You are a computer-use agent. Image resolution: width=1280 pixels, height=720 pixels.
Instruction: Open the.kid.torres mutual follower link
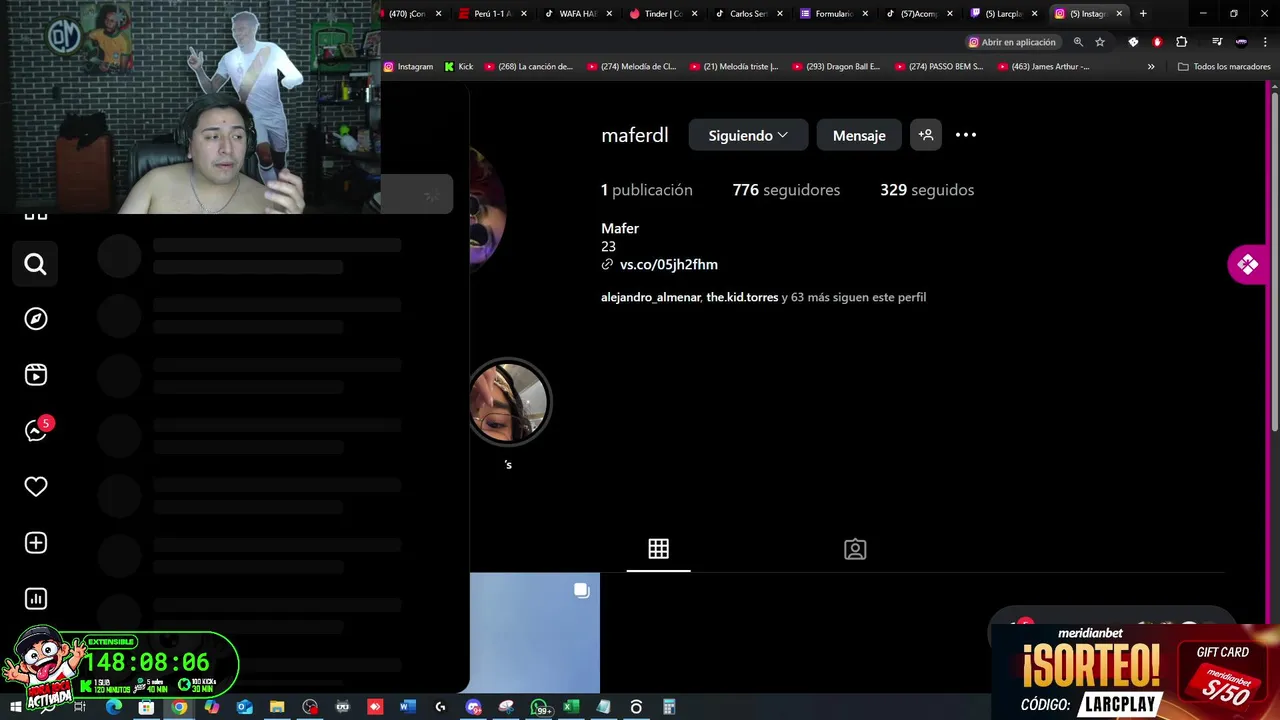(x=742, y=297)
